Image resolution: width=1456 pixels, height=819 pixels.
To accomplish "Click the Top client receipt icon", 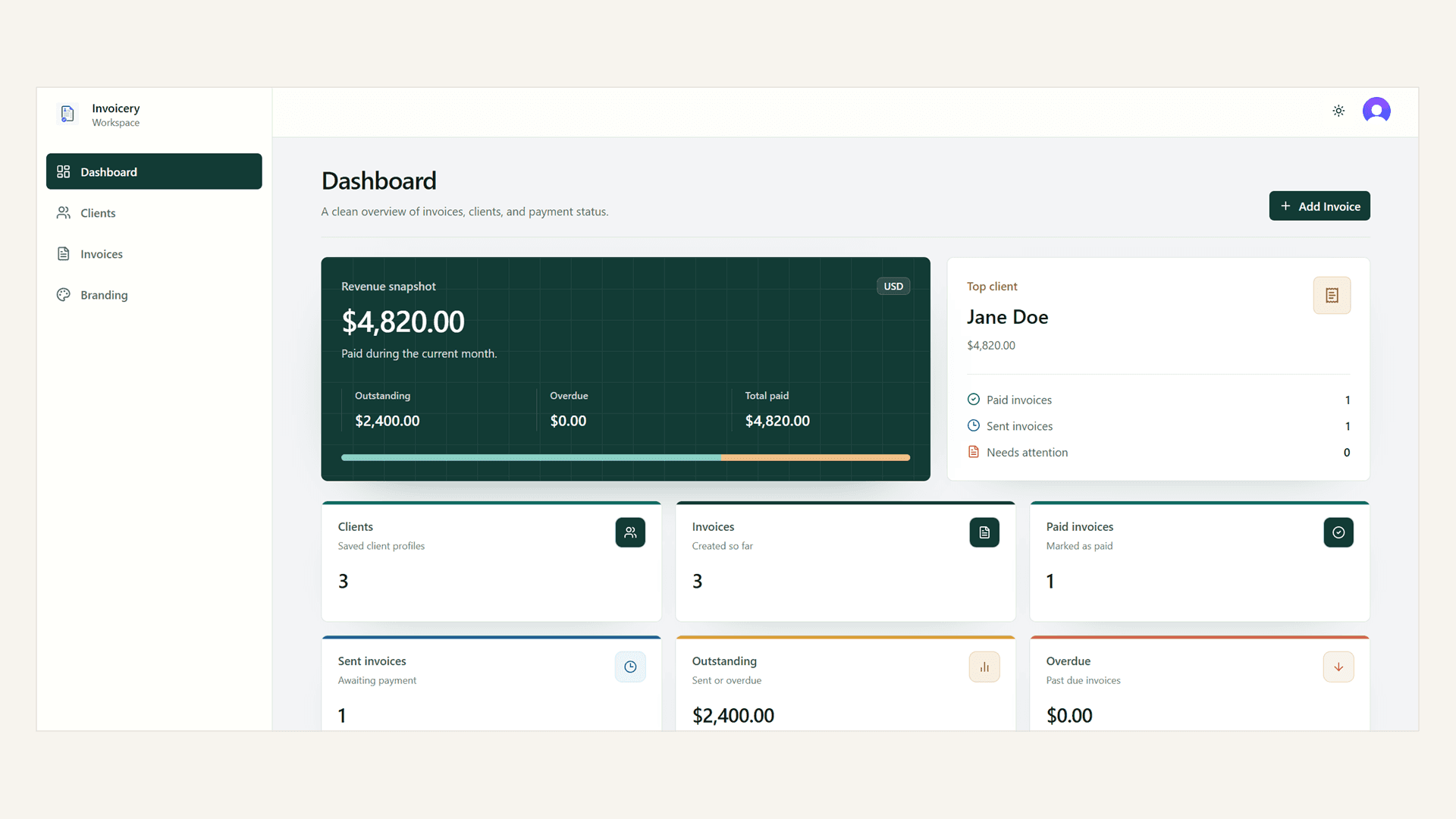I will point(1332,295).
